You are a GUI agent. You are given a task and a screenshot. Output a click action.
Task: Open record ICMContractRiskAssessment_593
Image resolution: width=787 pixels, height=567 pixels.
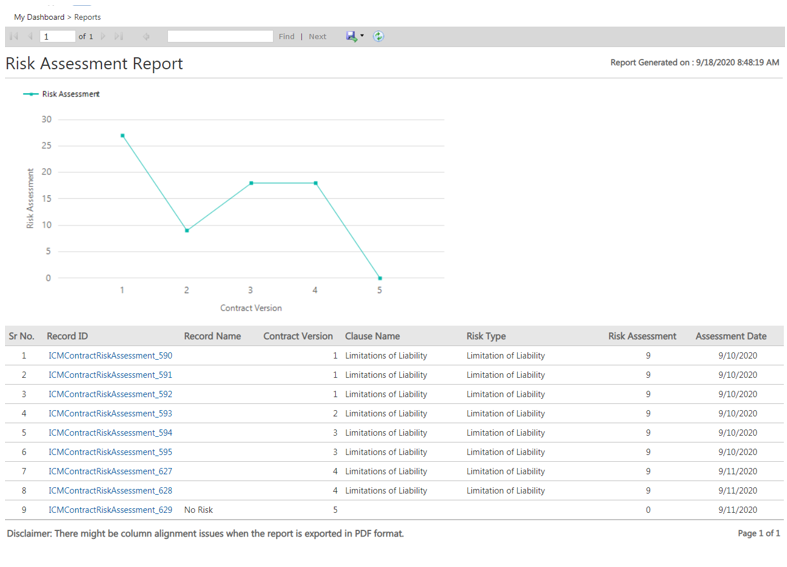click(x=110, y=414)
